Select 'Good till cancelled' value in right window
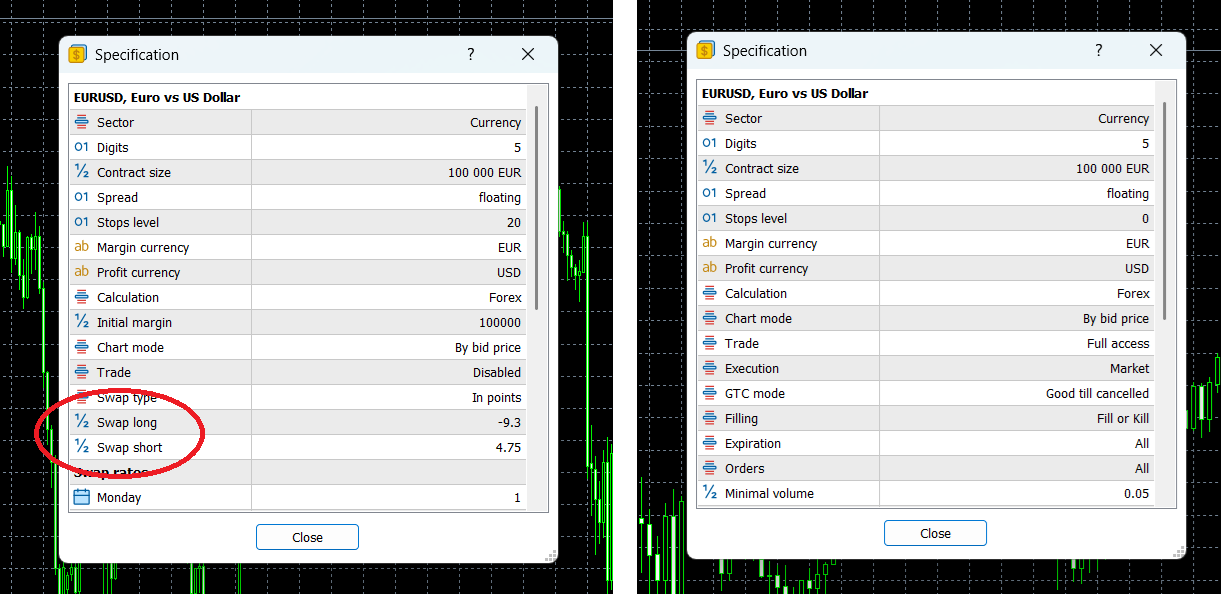This screenshot has height=594, width=1221. click(x=1098, y=393)
